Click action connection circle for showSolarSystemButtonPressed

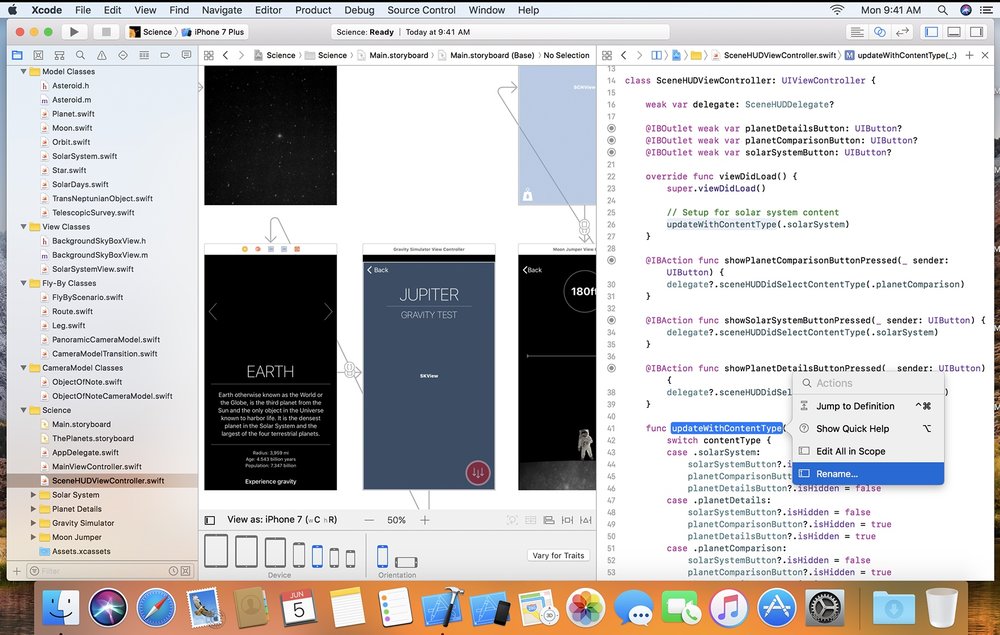pyautogui.click(x=611, y=320)
